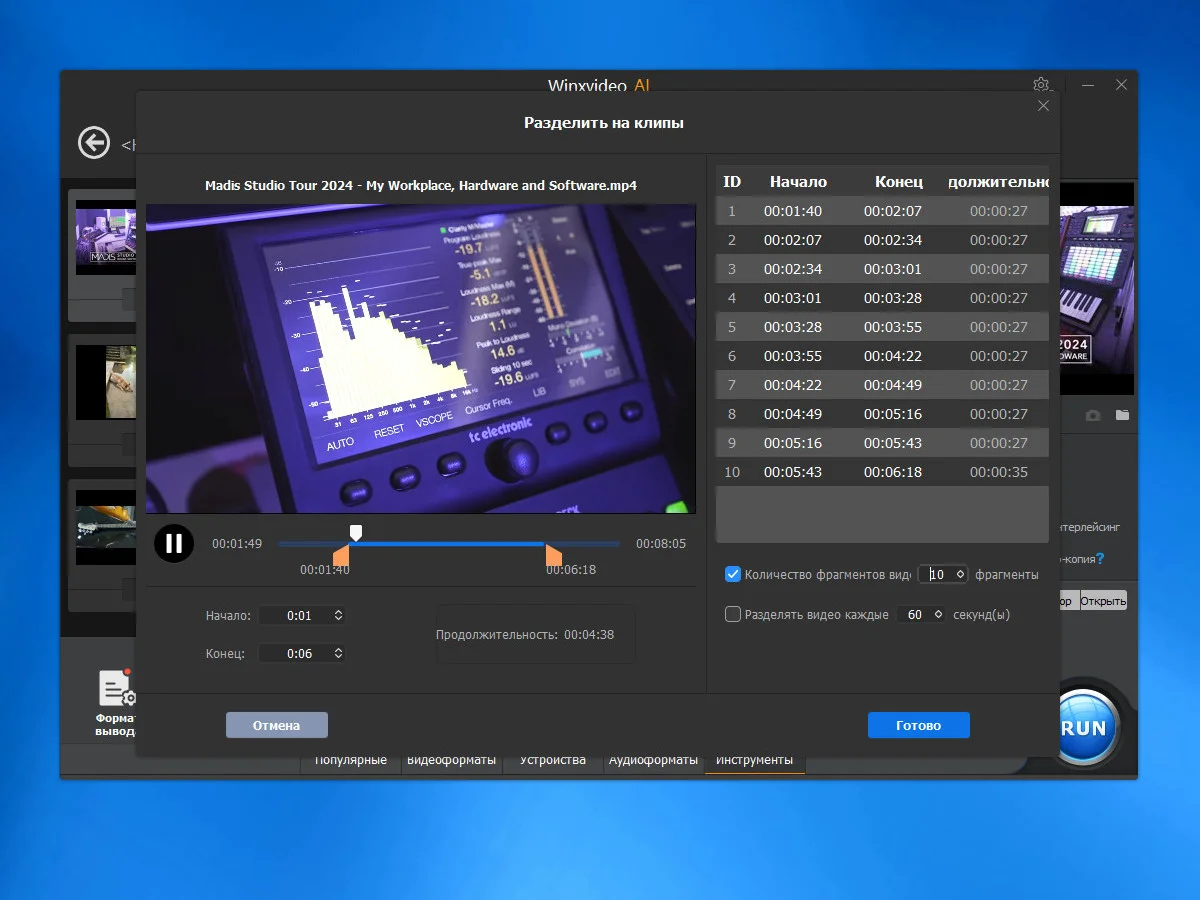The image size is (1200, 900).
Task: Click the blue question mark help icon
Action: (1100, 559)
